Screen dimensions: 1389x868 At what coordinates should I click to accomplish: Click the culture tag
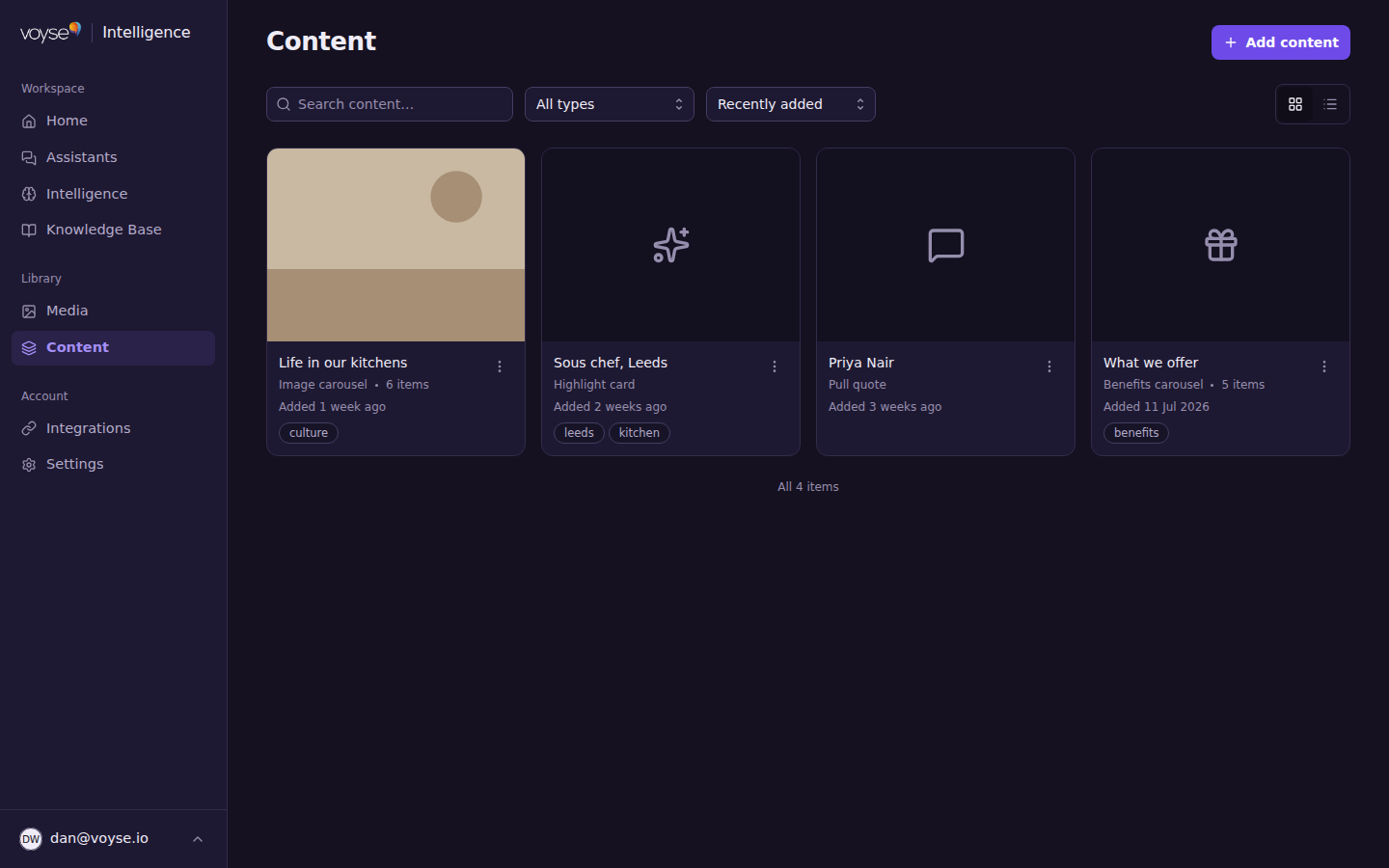tap(309, 433)
